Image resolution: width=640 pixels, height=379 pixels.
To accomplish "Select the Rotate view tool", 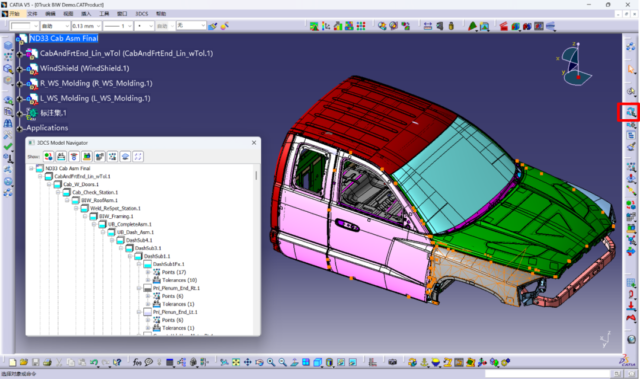I will (259, 362).
